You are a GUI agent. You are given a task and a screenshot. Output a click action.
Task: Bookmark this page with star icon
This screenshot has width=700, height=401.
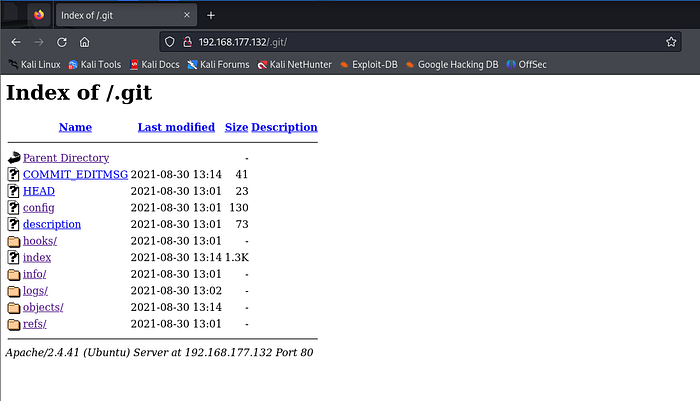671,42
